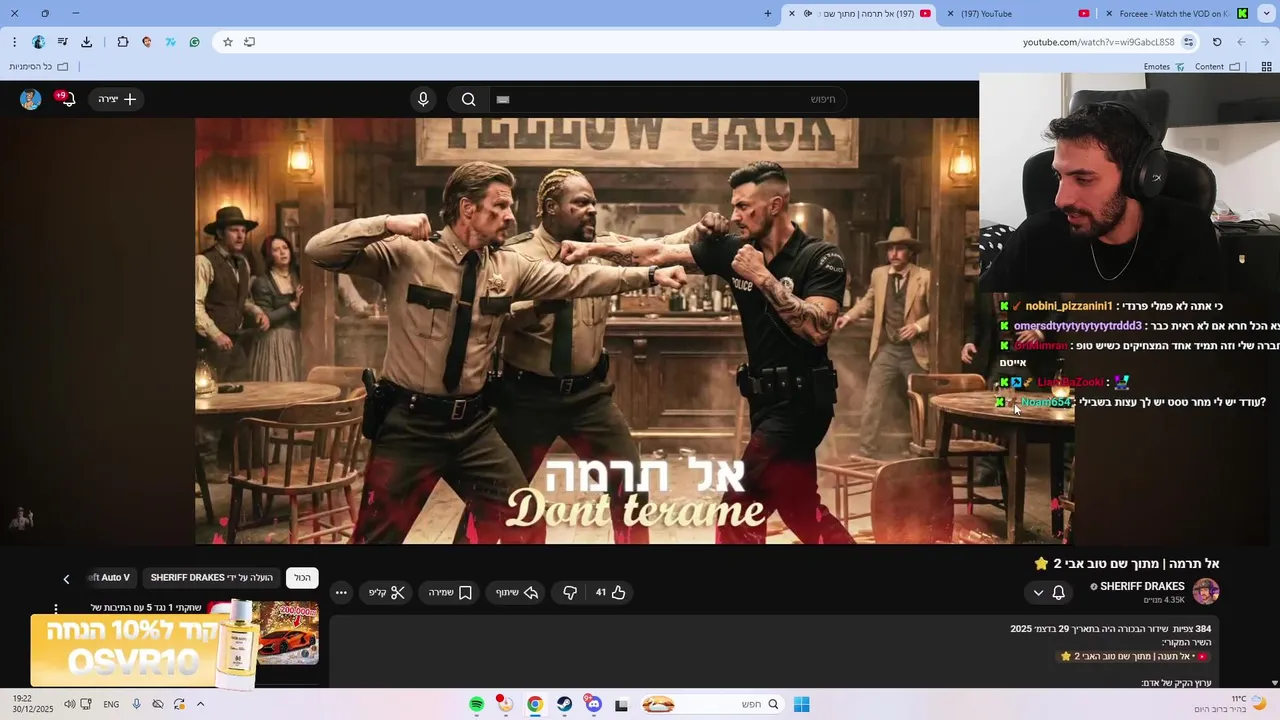Click the green Grammarly extension icon

(x=194, y=42)
